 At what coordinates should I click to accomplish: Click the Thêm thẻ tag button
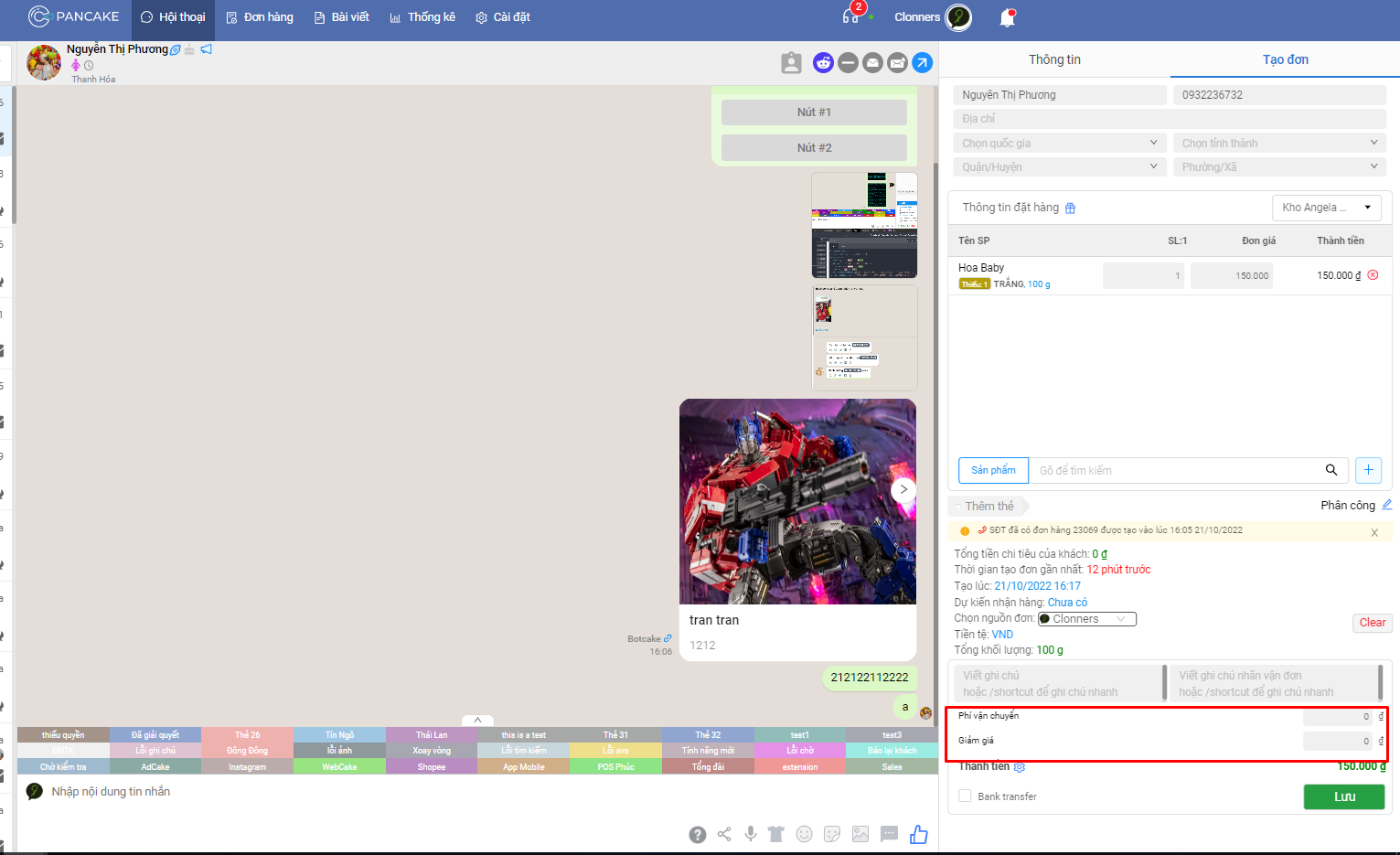coord(989,506)
